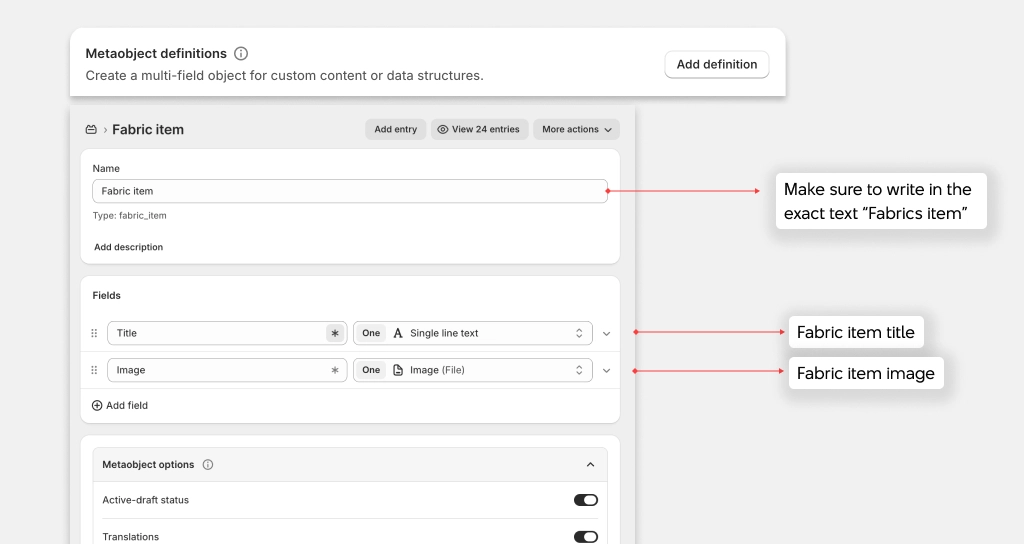The width and height of the screenshot is (1024, 544).
Task: Click the Image (File) type icon
Action: coord(398,370)
